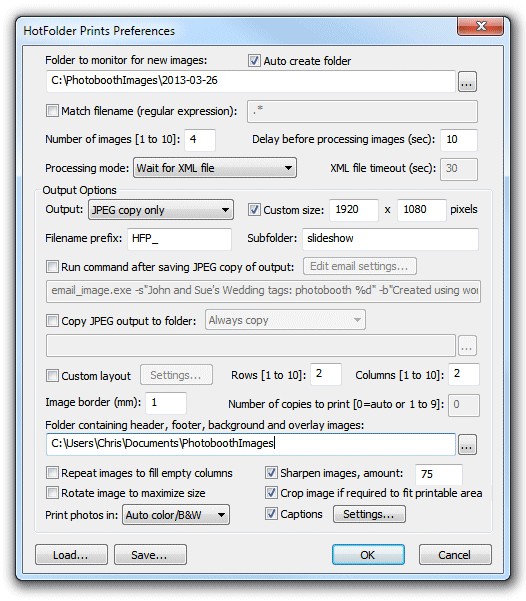Click the Number of images field
526x601 pixels.
click(x=200, y=140)
